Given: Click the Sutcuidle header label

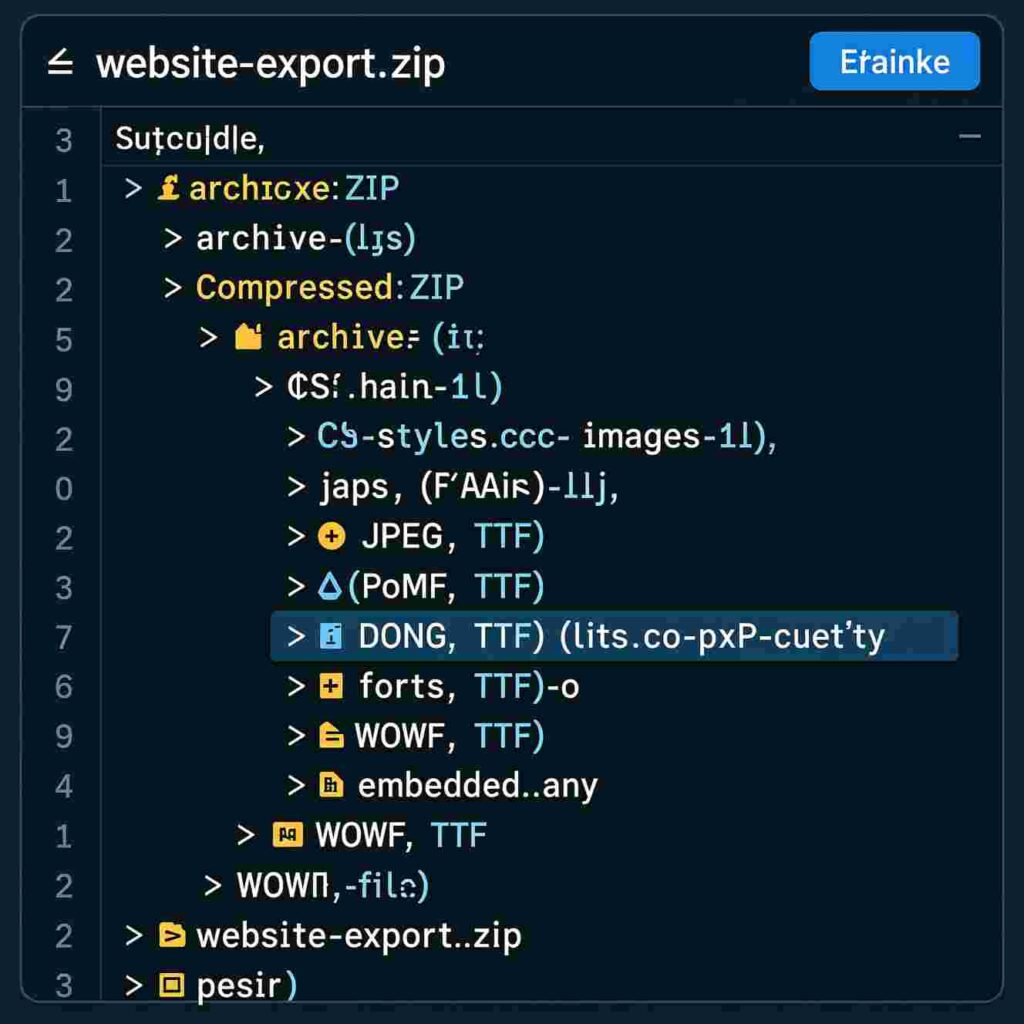Looking at the screenshot, I should point(189,138).
